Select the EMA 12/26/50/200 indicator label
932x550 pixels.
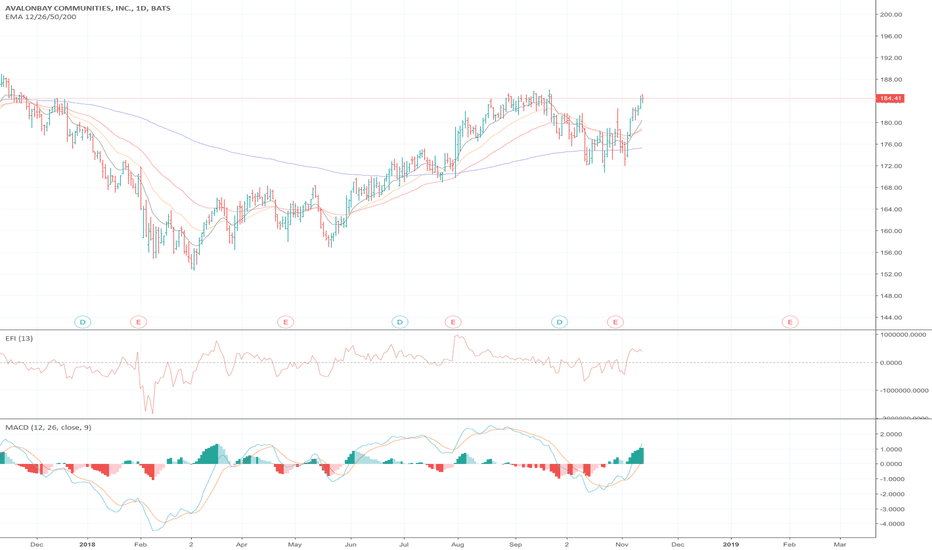coord(41,17)
